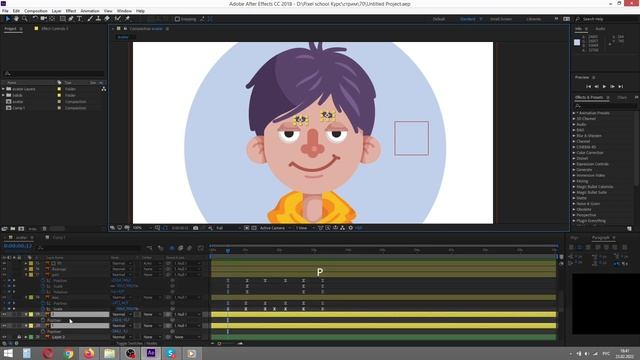
Task: Select the Type tool
Action: (x=80, y=19)
